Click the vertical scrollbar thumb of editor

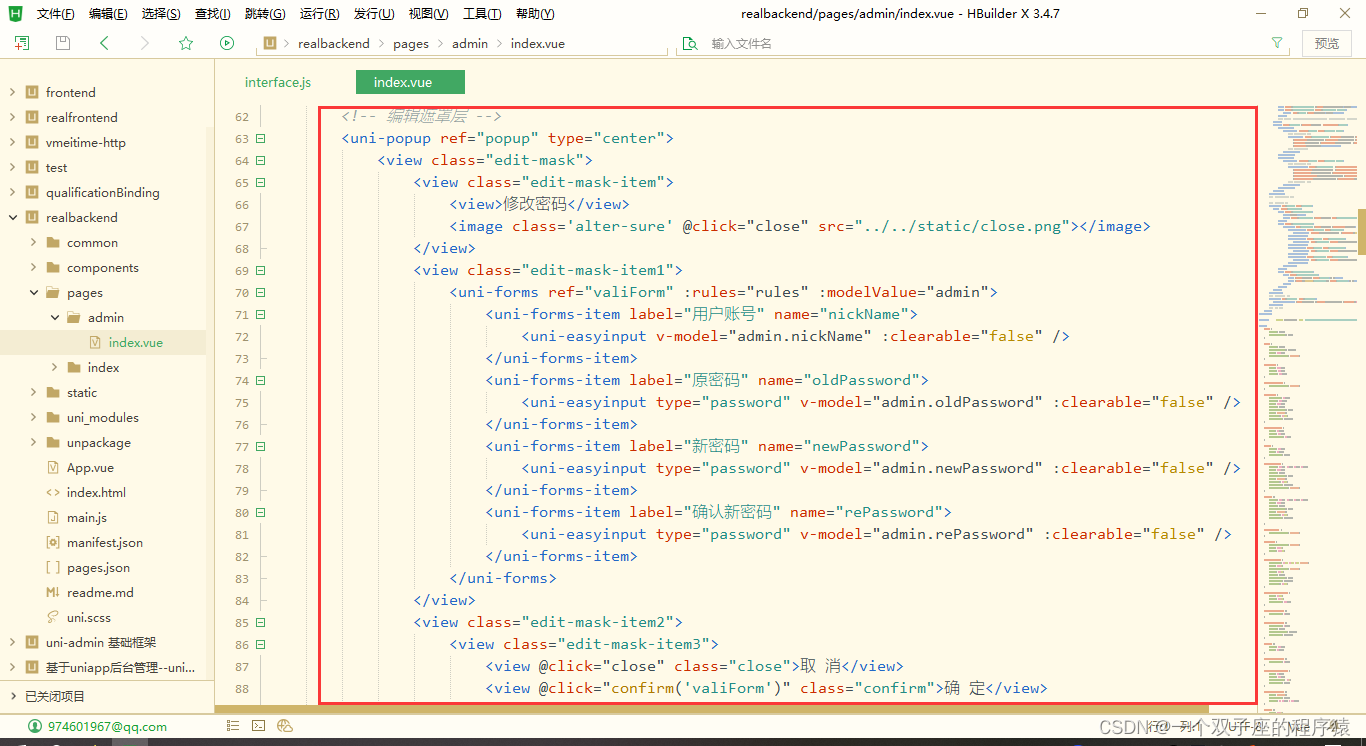click(x=1361, y=232)
